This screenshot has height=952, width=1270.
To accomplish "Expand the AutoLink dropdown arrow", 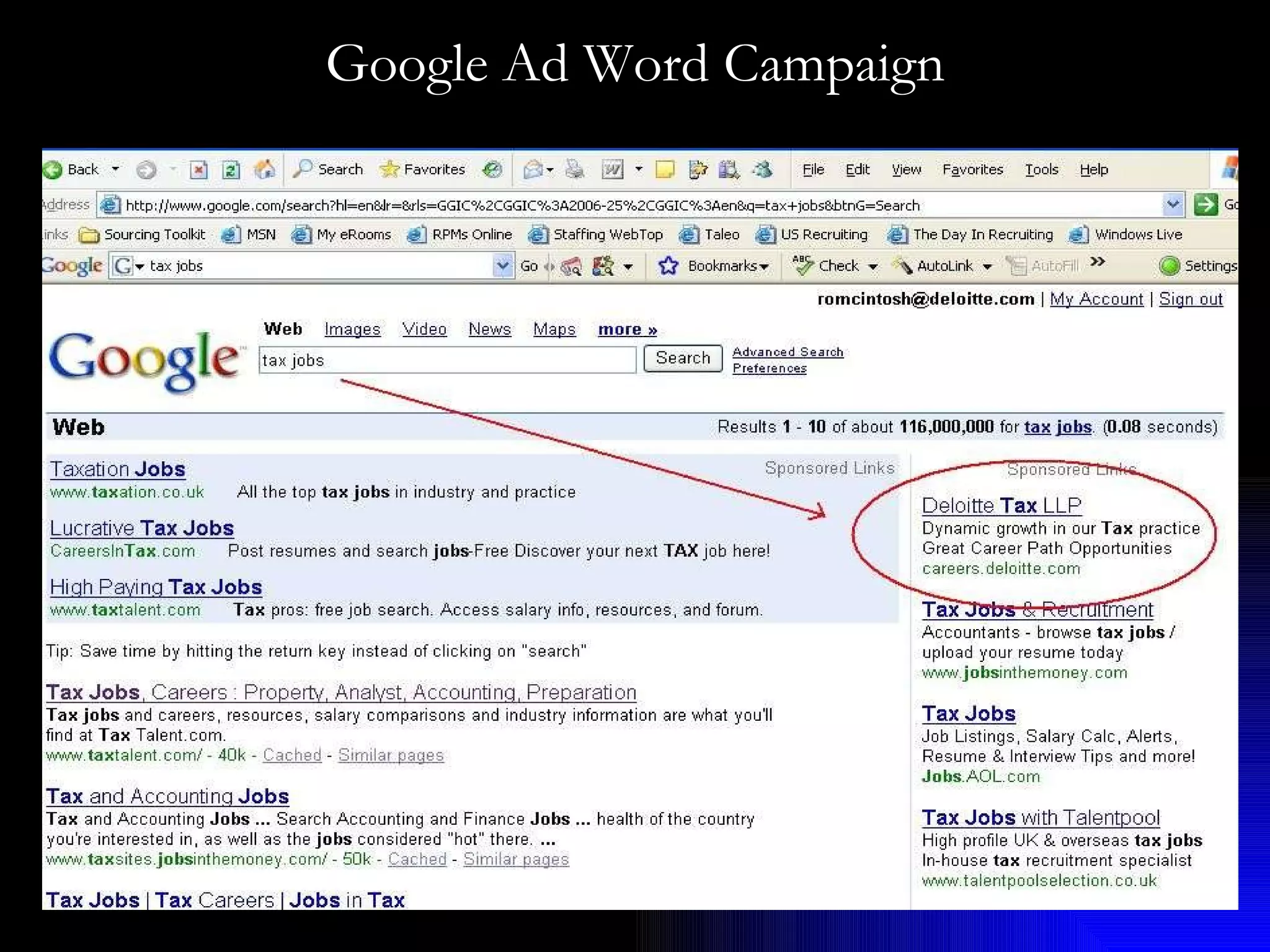I will pyautogui.click(x=988, y=267).
